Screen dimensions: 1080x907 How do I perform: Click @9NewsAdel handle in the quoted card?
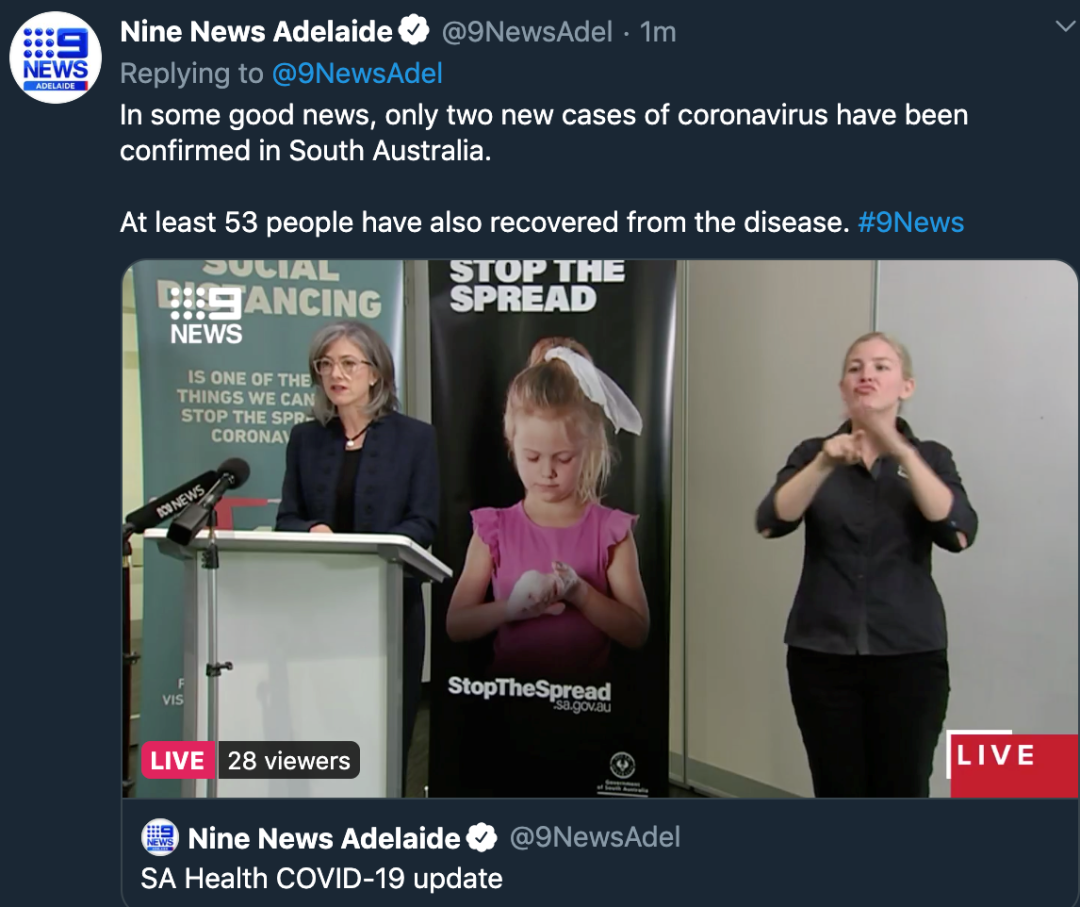click(x=594, y=837)
